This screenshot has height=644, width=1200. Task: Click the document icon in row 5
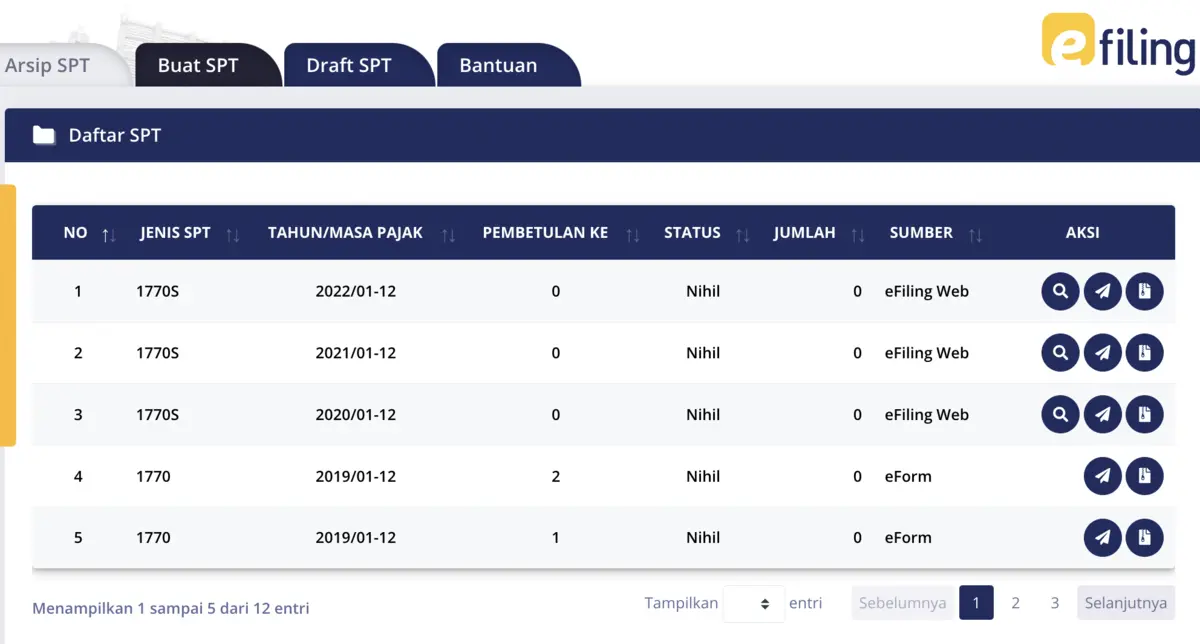coord(1145,538)
